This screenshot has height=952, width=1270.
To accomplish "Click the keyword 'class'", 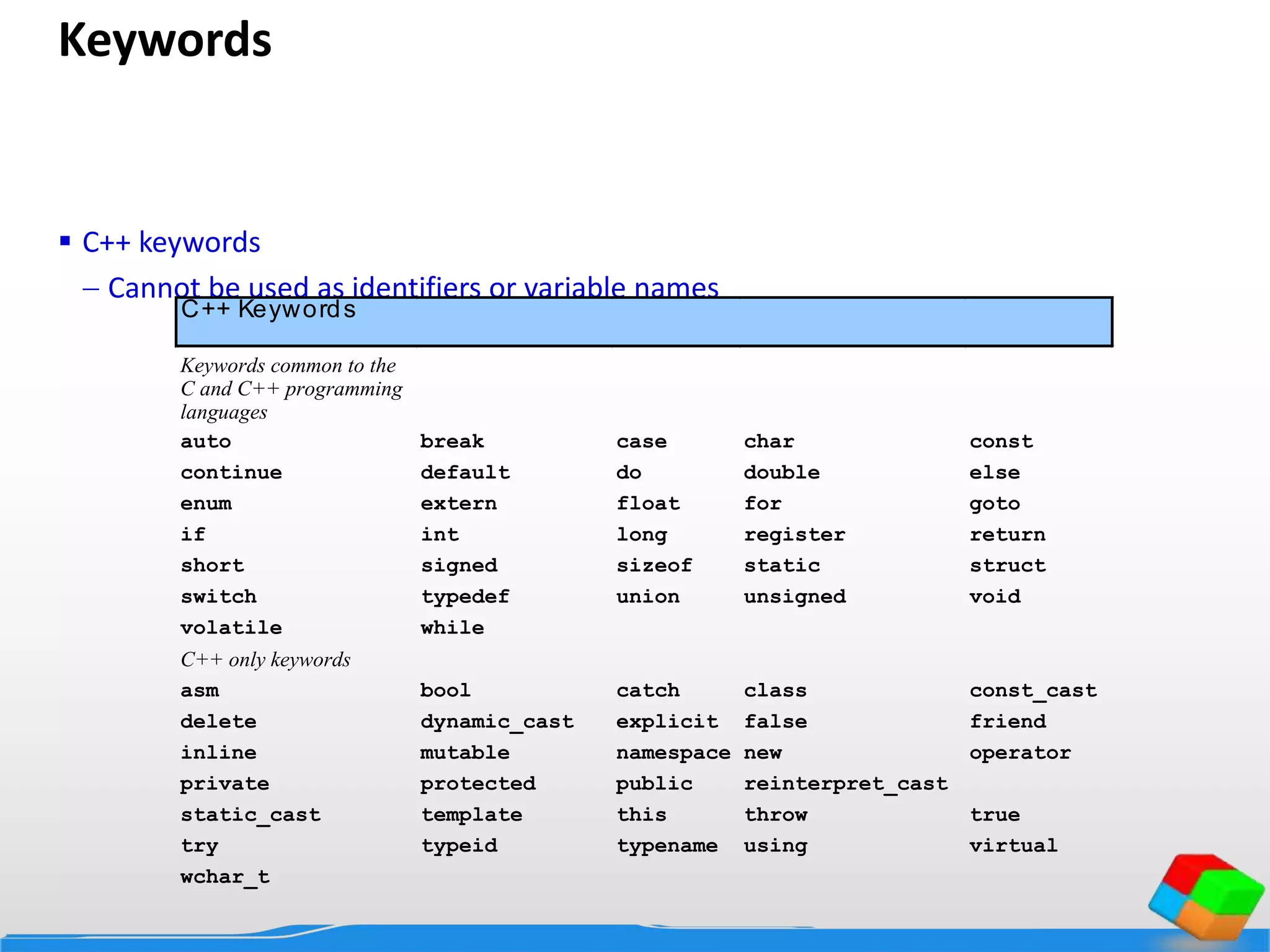I will [775, 690].
